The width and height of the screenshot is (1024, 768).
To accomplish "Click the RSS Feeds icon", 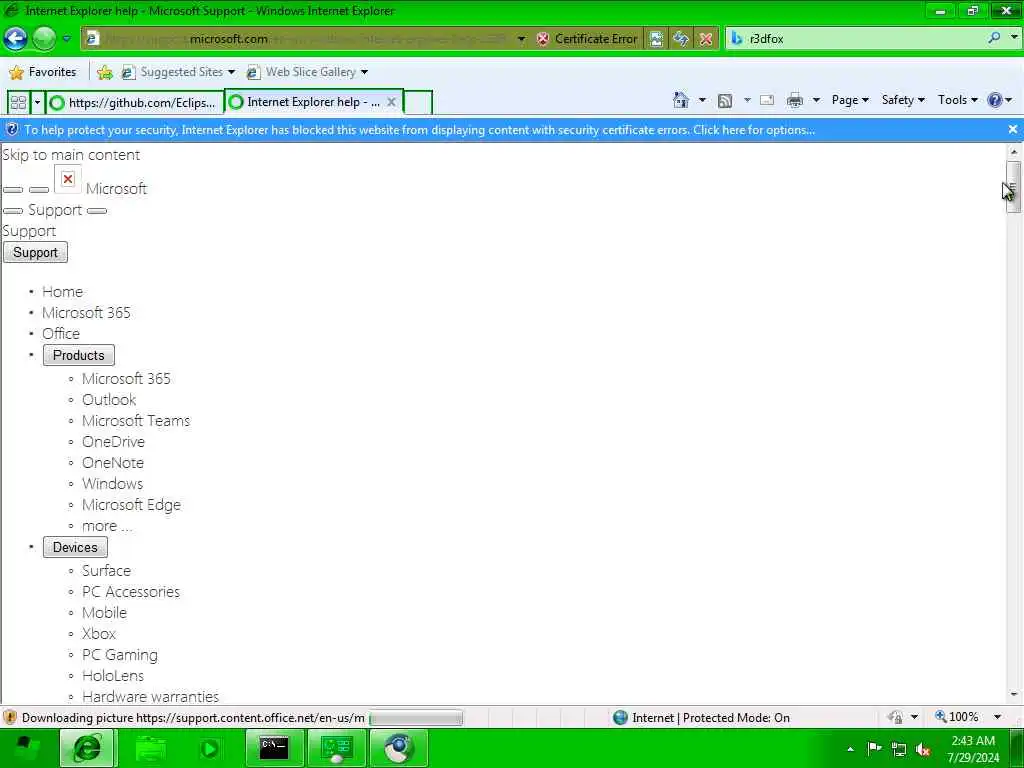I will pyautogui.click(x=724, y=101).
